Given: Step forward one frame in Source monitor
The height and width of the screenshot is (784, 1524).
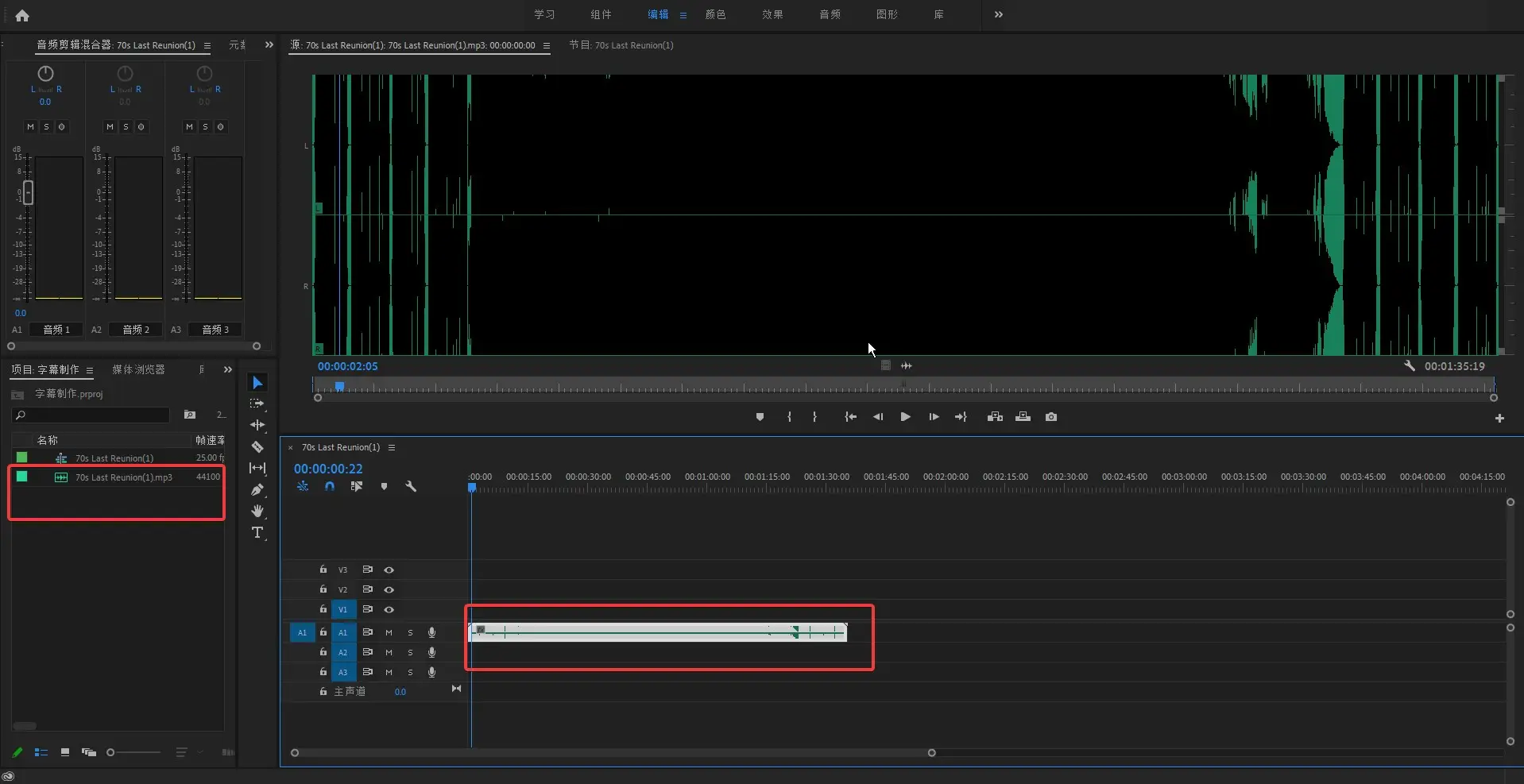Looking at the screenshot, I should 934,417.
